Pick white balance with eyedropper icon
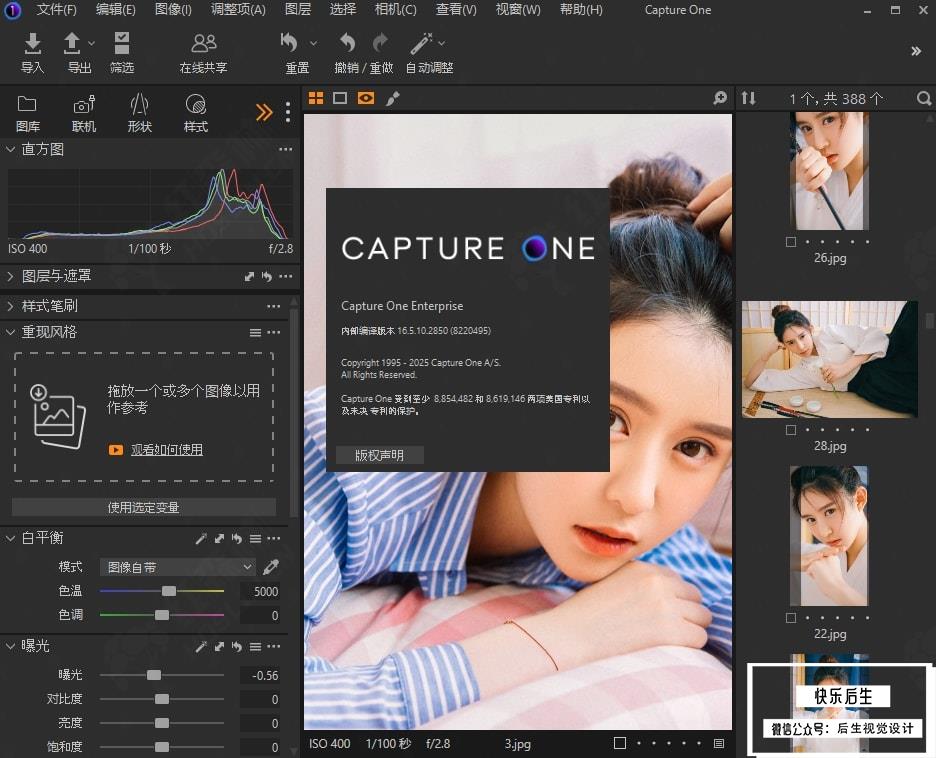 (271, 566)
